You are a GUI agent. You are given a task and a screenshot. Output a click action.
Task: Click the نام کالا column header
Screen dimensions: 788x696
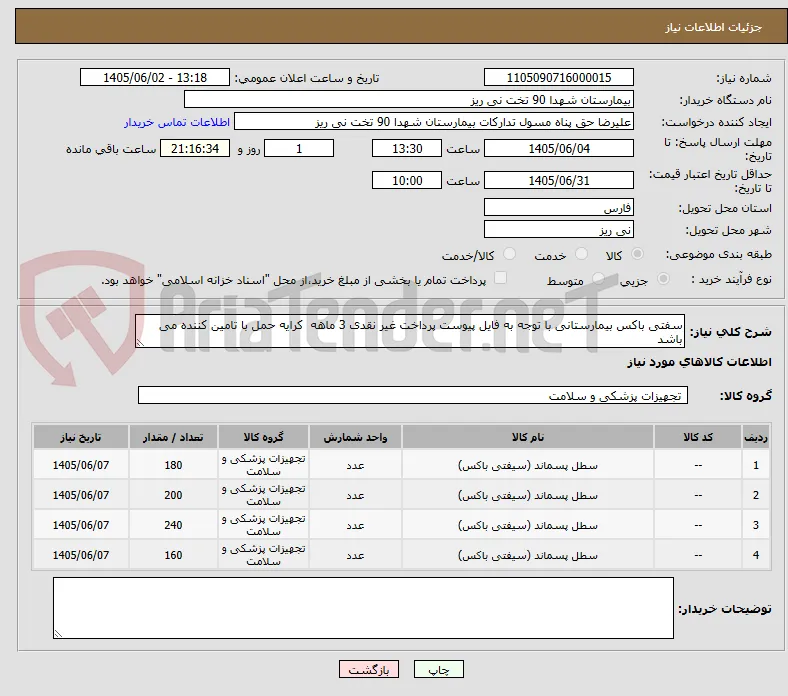[x=528, y=437]
